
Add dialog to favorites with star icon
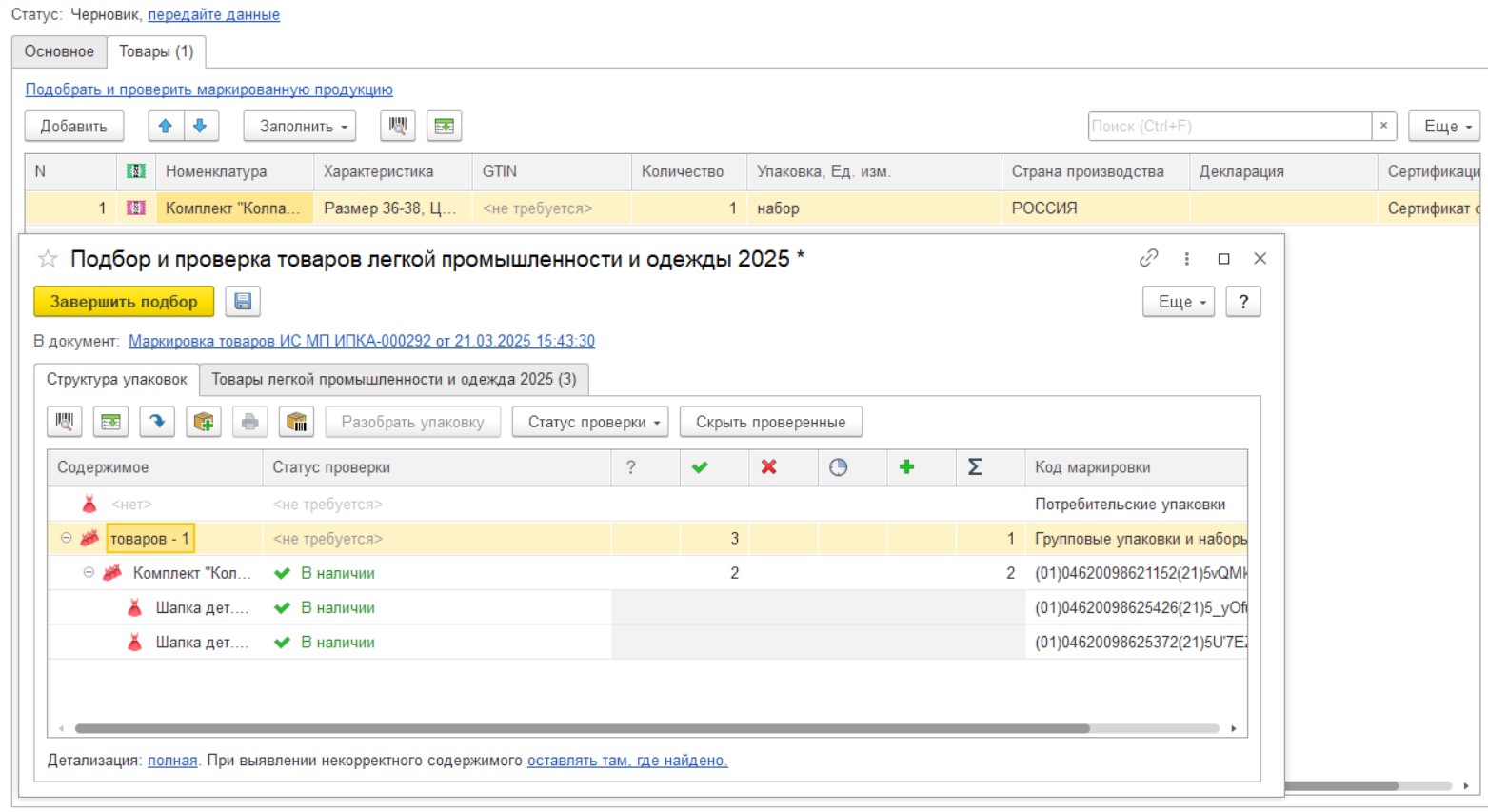[48, 259]
